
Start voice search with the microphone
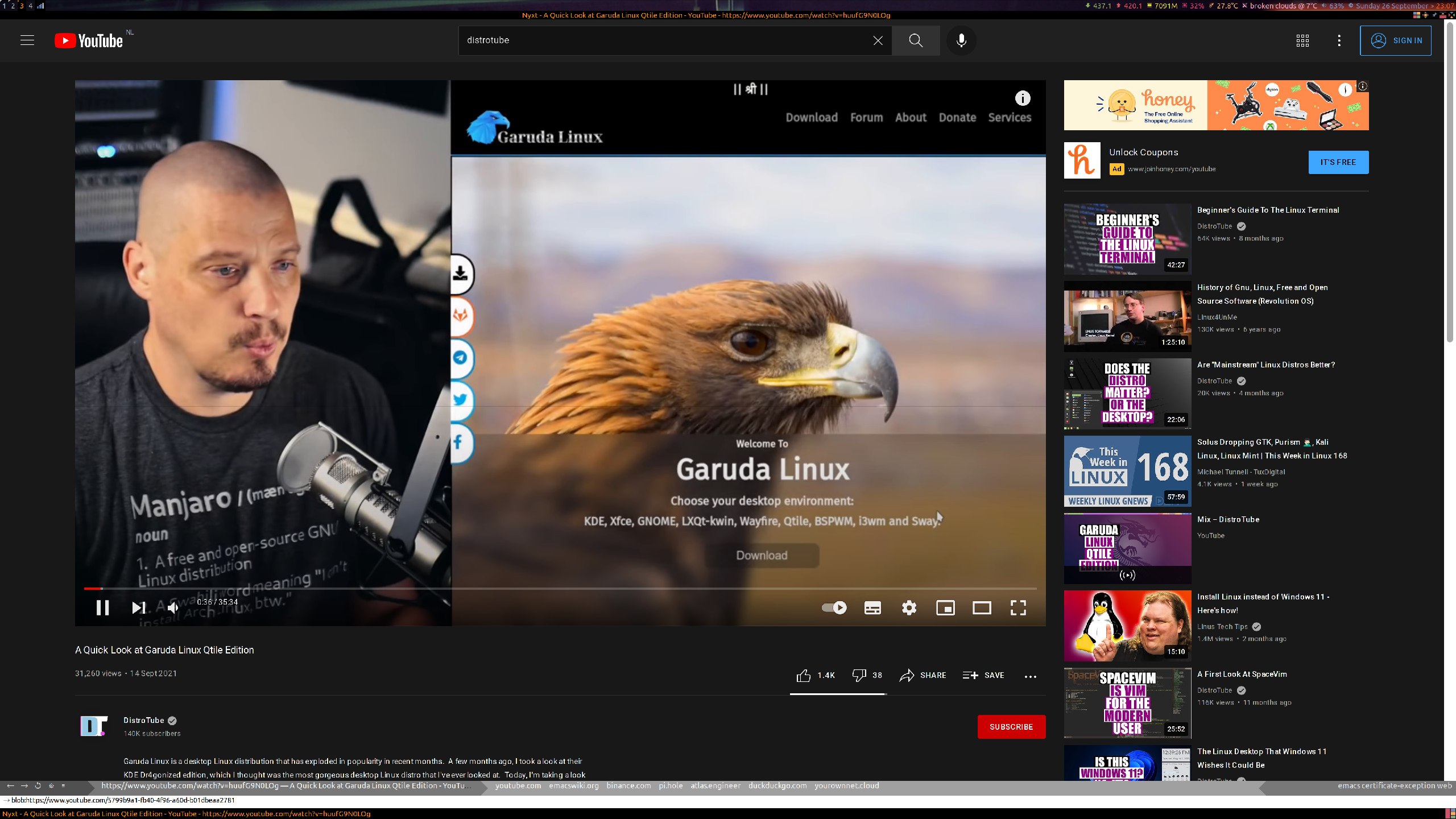tap(961, 40)
